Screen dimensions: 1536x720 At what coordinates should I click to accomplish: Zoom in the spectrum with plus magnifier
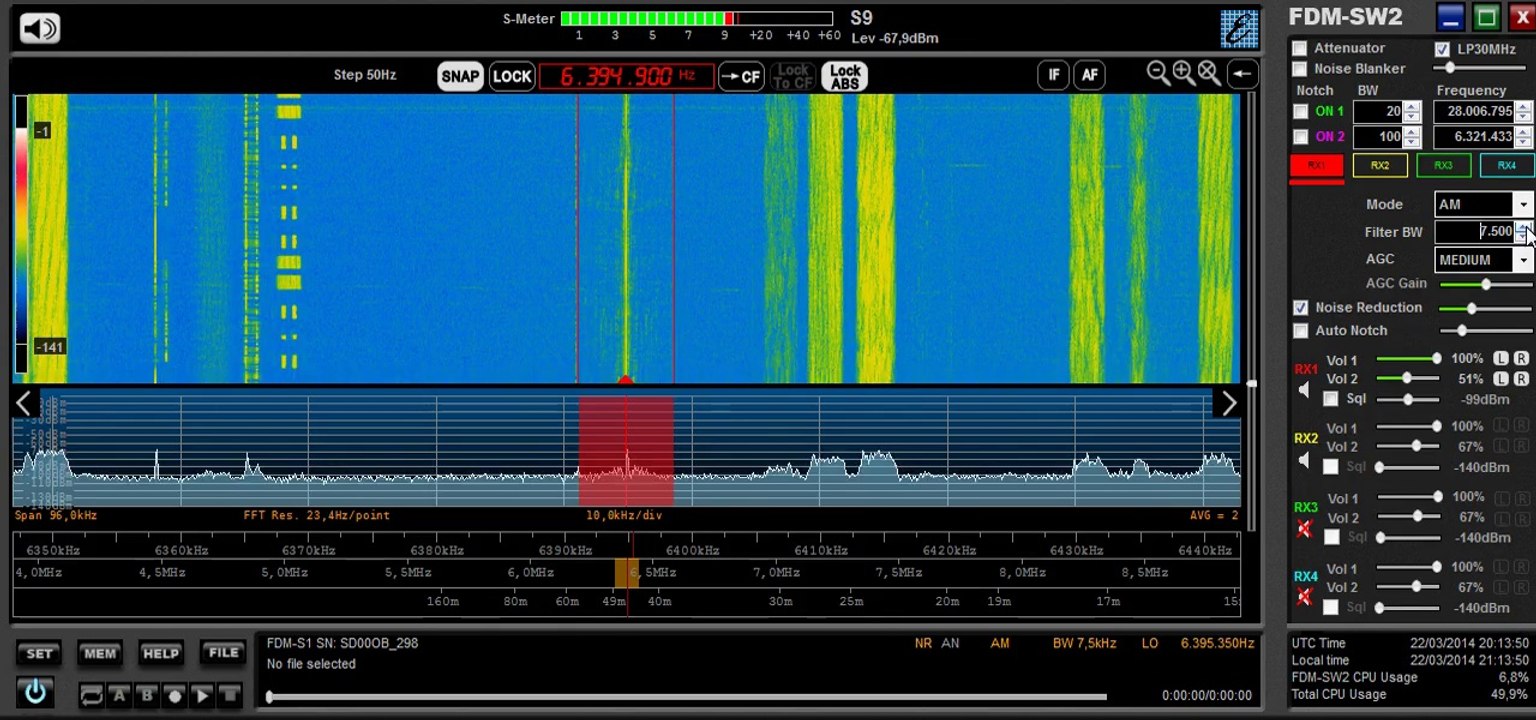click(x=1183, y=73)
